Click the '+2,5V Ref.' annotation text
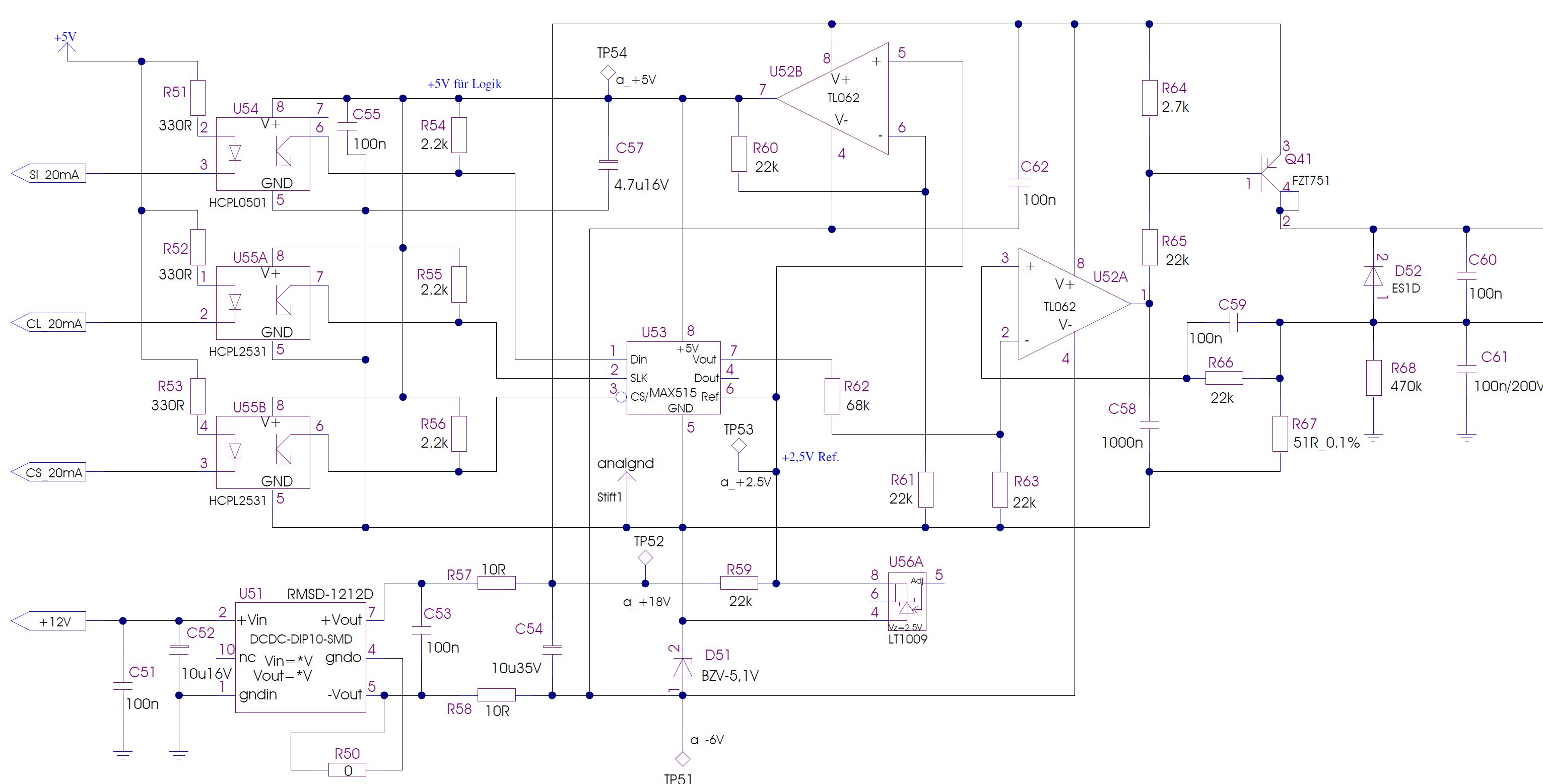 [811, 457]
